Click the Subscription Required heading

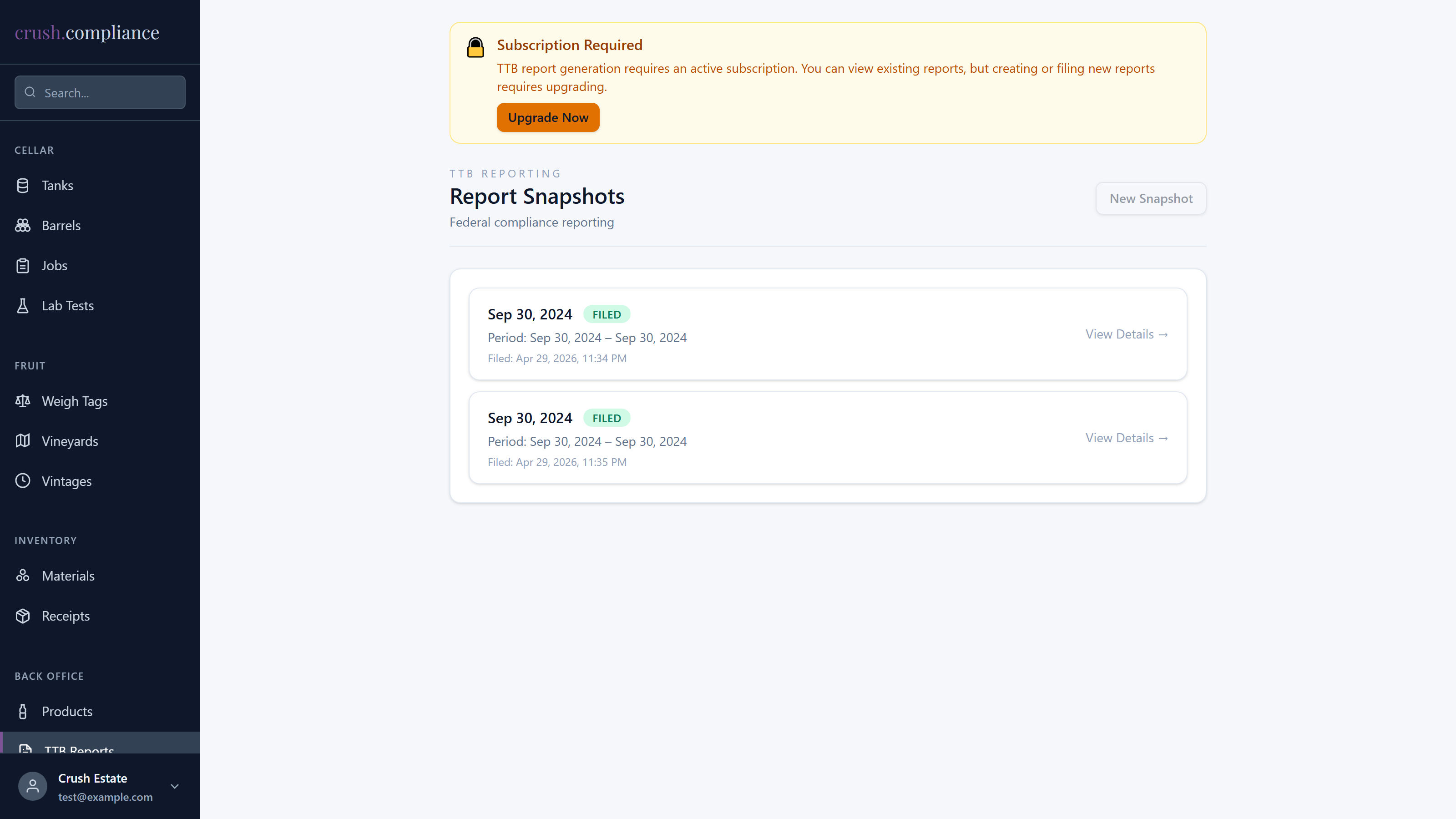pos(570,45)
